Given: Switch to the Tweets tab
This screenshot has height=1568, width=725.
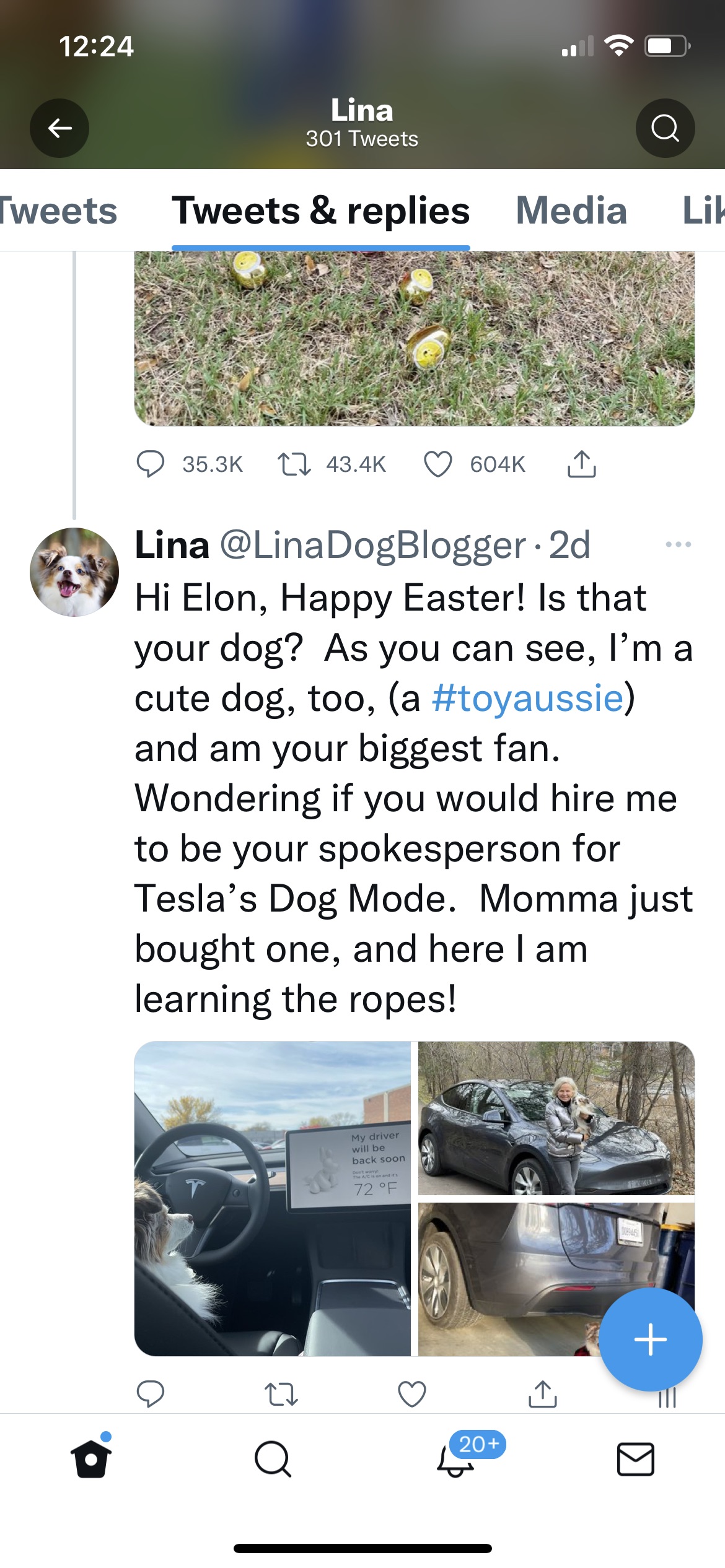Looking at the screenshot, I should [57, 211].
